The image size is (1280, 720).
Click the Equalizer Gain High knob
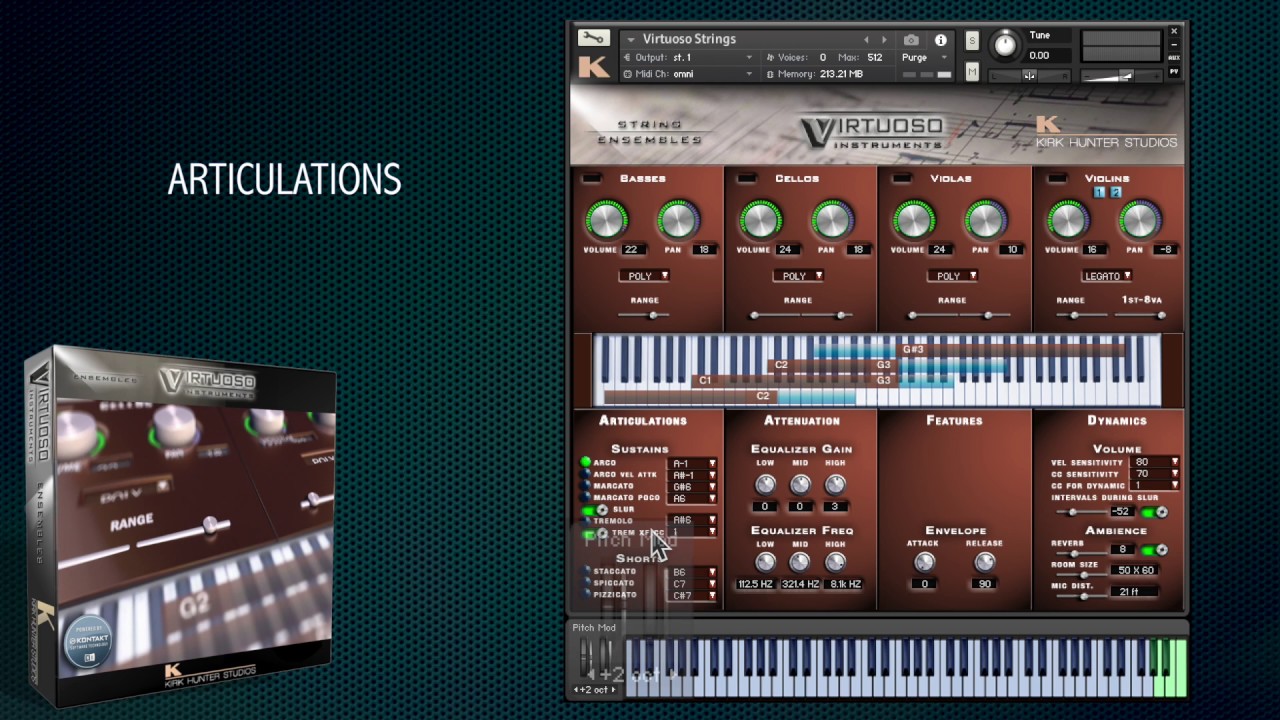[x=835, y=485]
